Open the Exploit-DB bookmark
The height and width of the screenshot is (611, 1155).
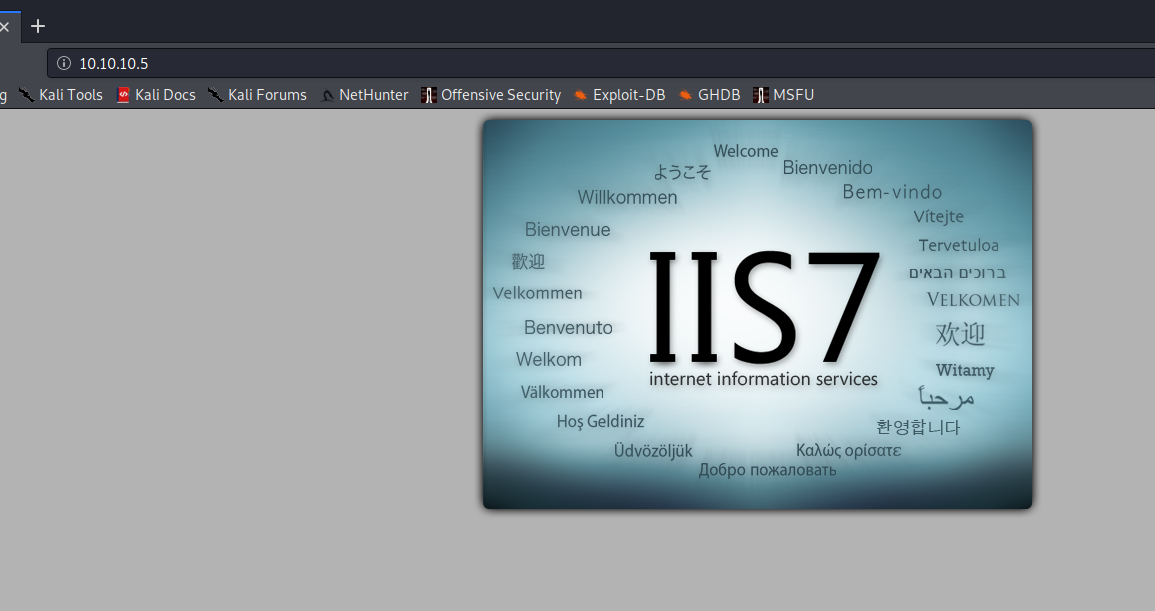pyautogui.click(x=619, y=95)
